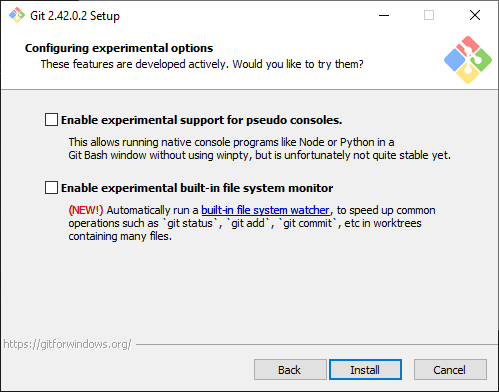The image size is (499, 392).
Task: Click the 'Configuring experimental options' heading
Action: pyautogui.click(x=119, y=48)
